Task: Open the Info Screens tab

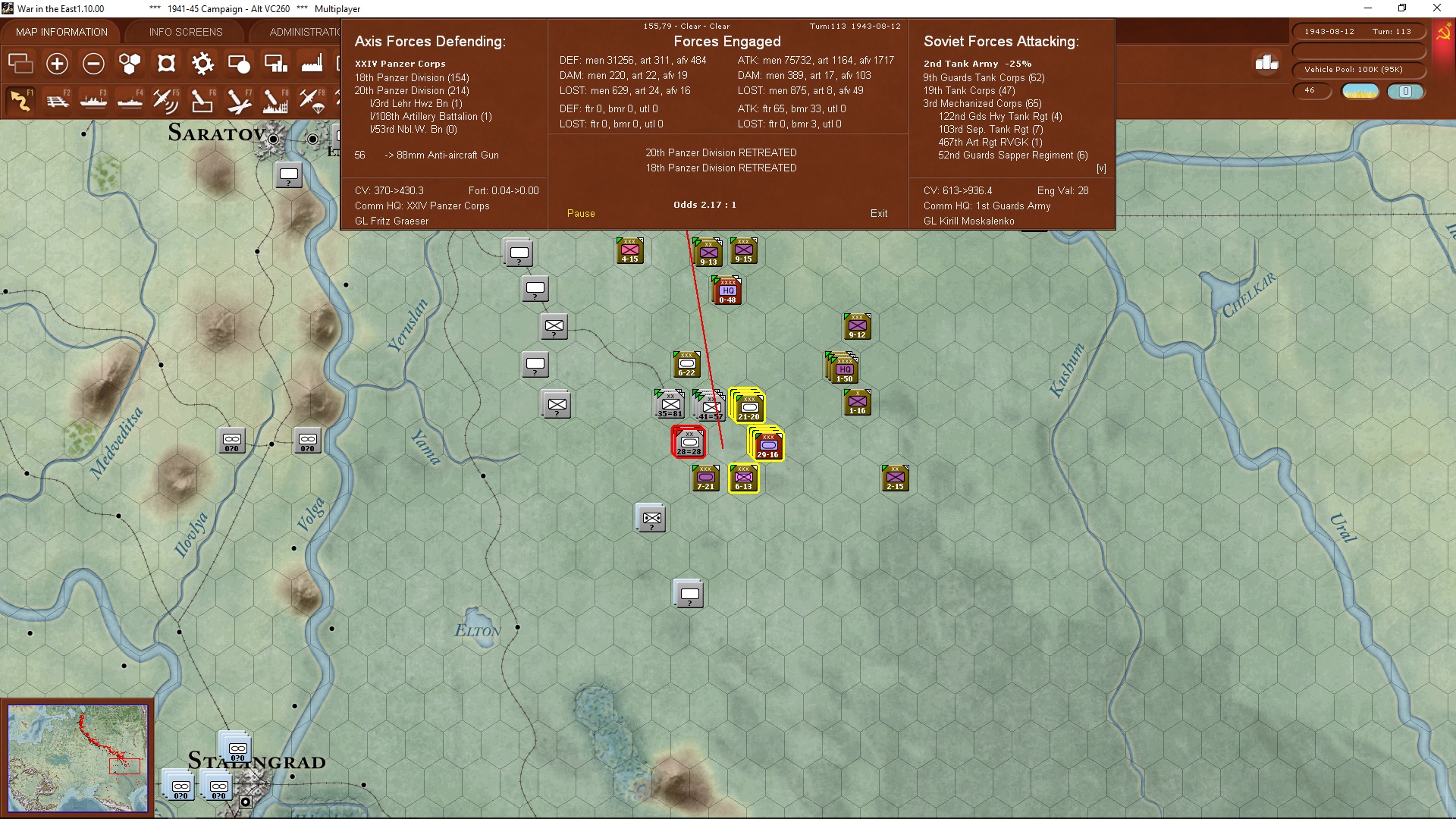Action: (x=186, y=32)
